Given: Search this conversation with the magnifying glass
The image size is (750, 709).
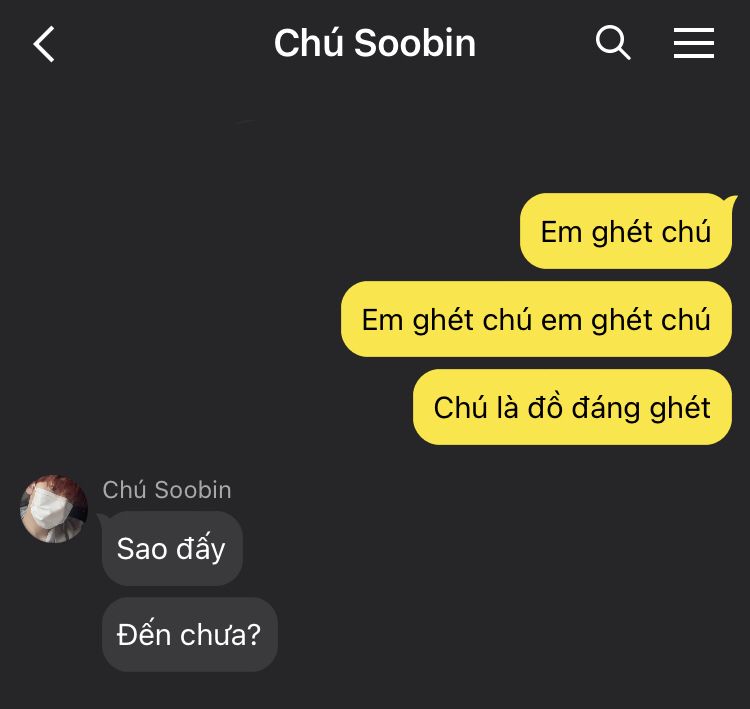Looking at the screenshot, I should pyautogui.click(x=613, y=43).
